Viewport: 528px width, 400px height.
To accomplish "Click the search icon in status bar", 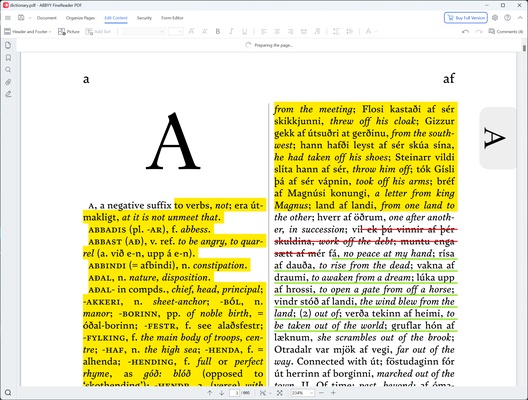I will tap(8, 393).
